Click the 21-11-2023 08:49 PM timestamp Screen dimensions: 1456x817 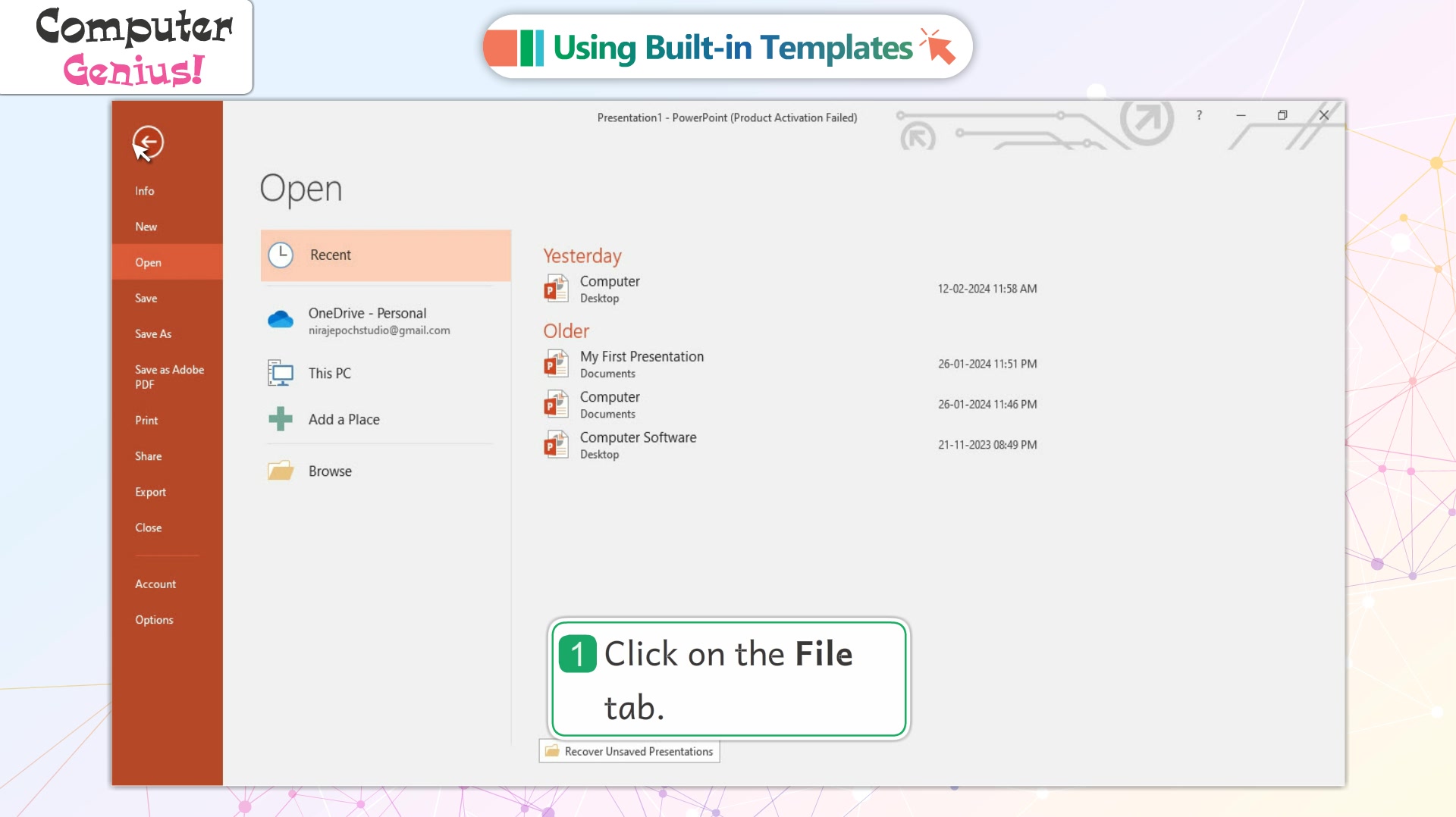(x=987, y=445)
